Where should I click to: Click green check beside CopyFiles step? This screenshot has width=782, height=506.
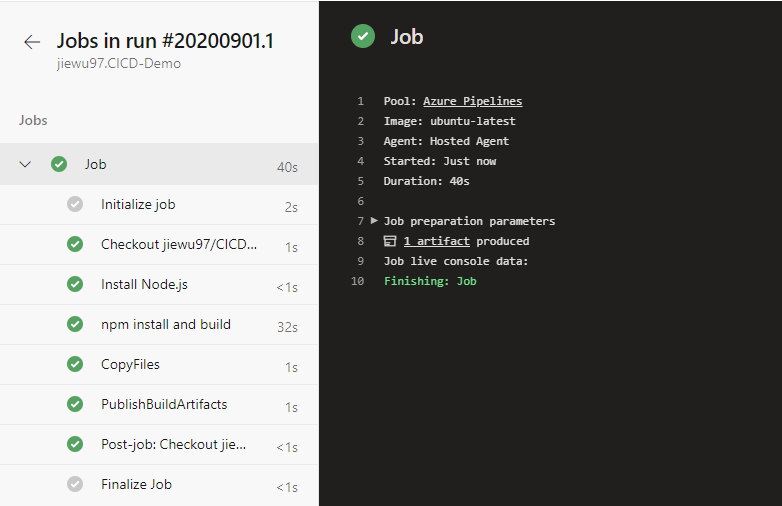(x=75, y=364)
